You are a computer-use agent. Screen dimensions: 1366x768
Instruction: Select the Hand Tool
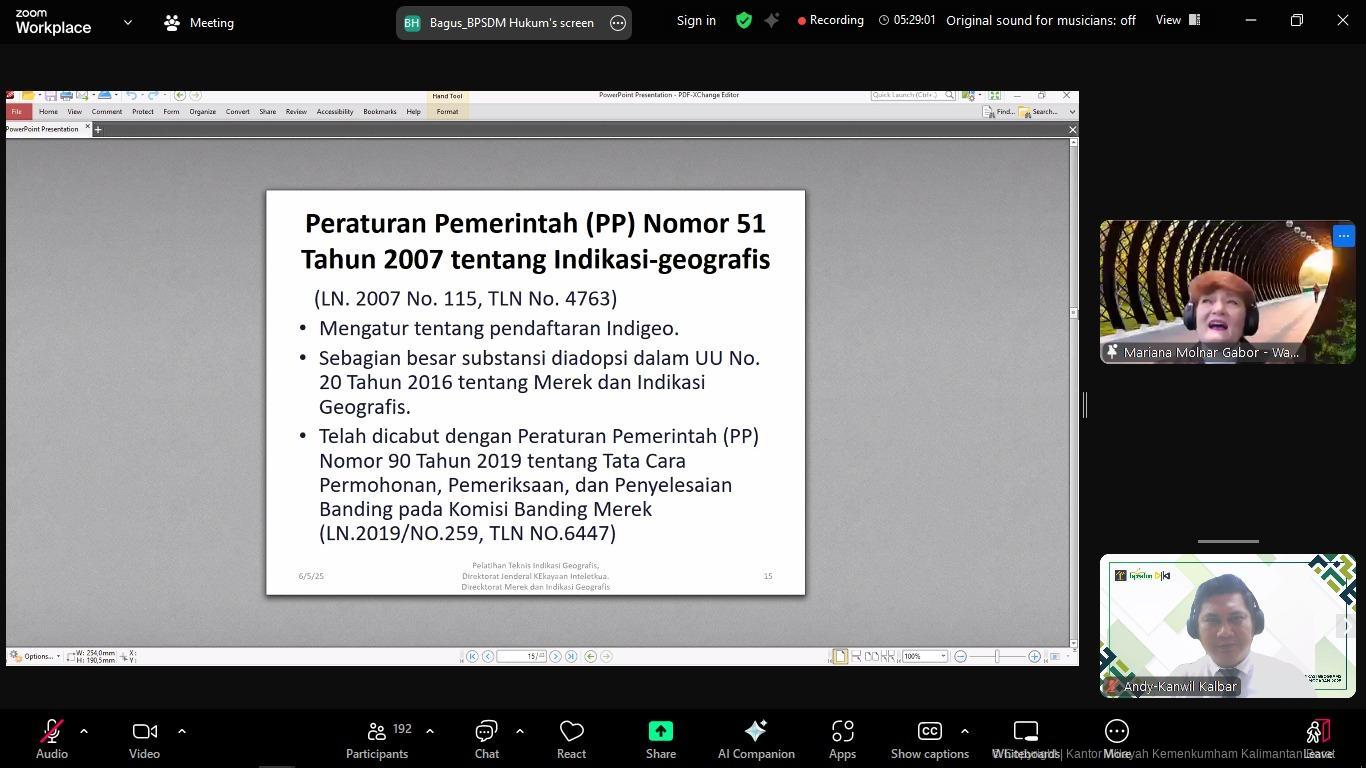pyautogui.click(x=446, y=95)
